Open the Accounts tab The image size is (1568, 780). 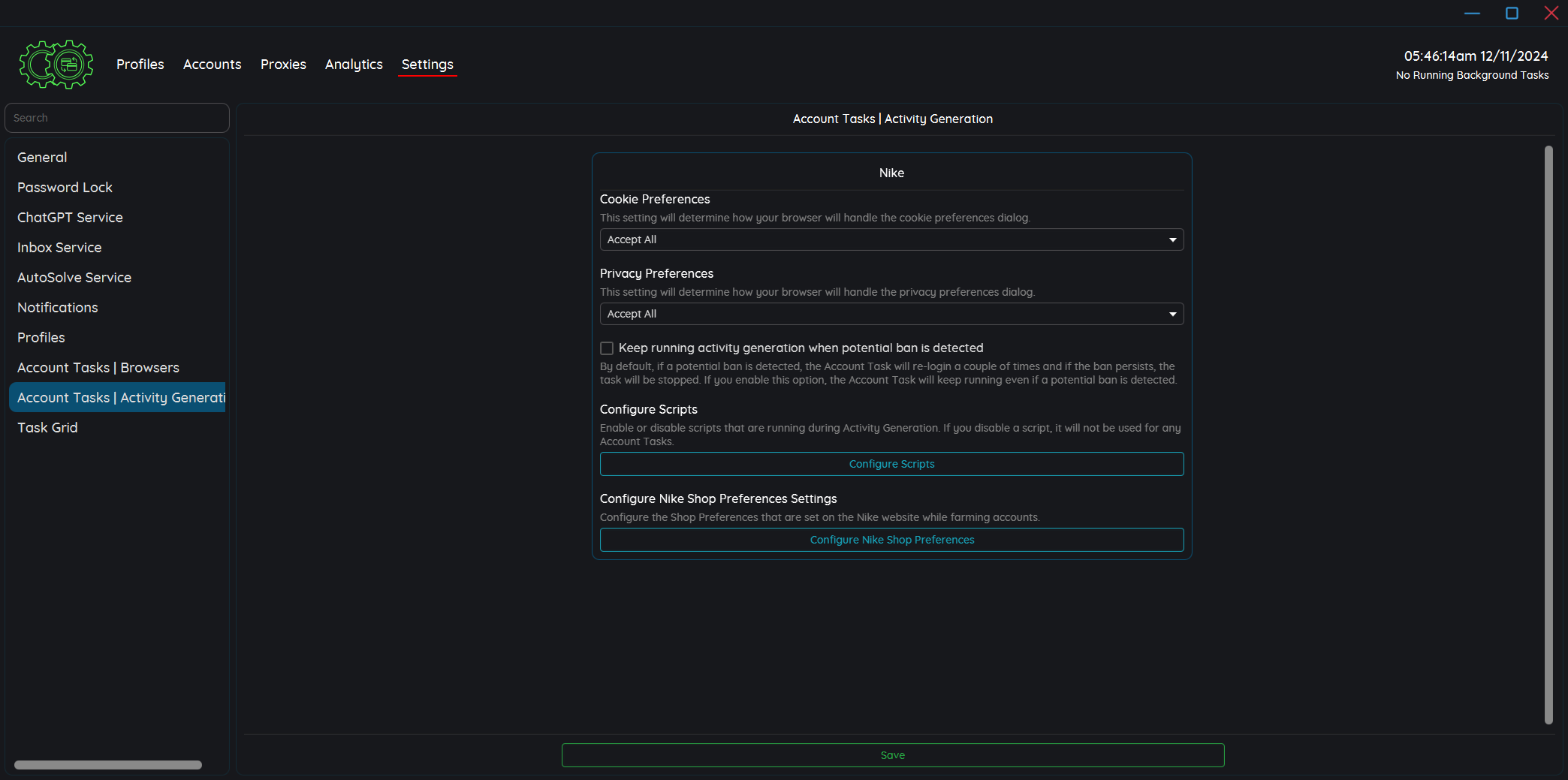tap(212, 65)
